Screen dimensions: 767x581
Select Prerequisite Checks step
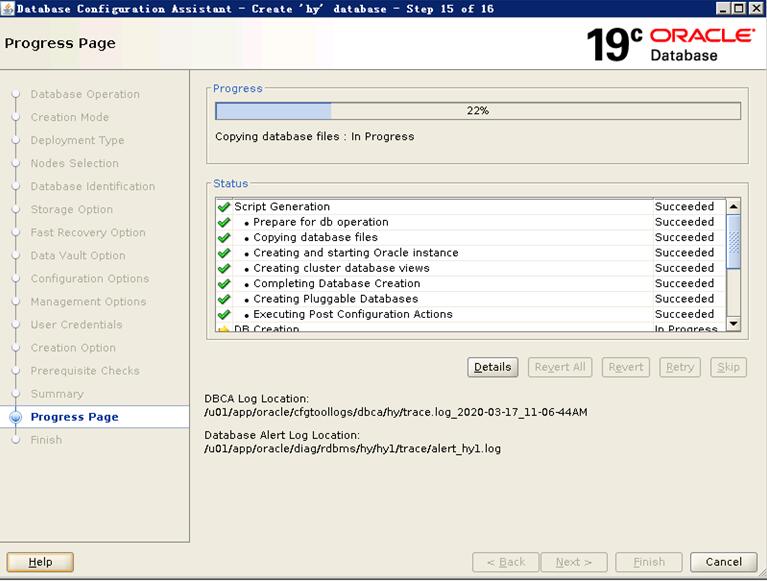[85, 371]
